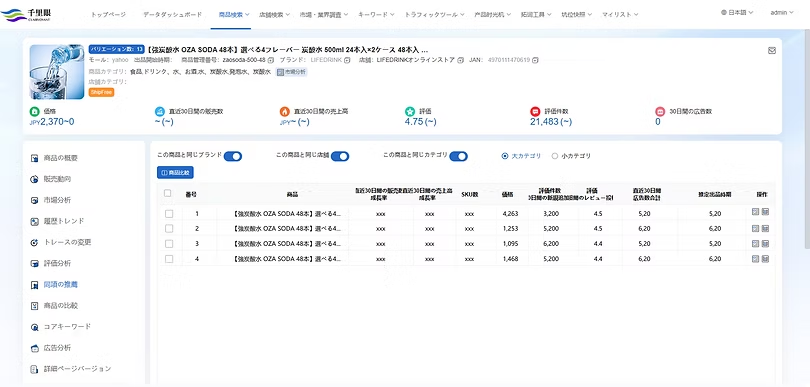Open the コアキーワード sidebar icon

[35, 327]
